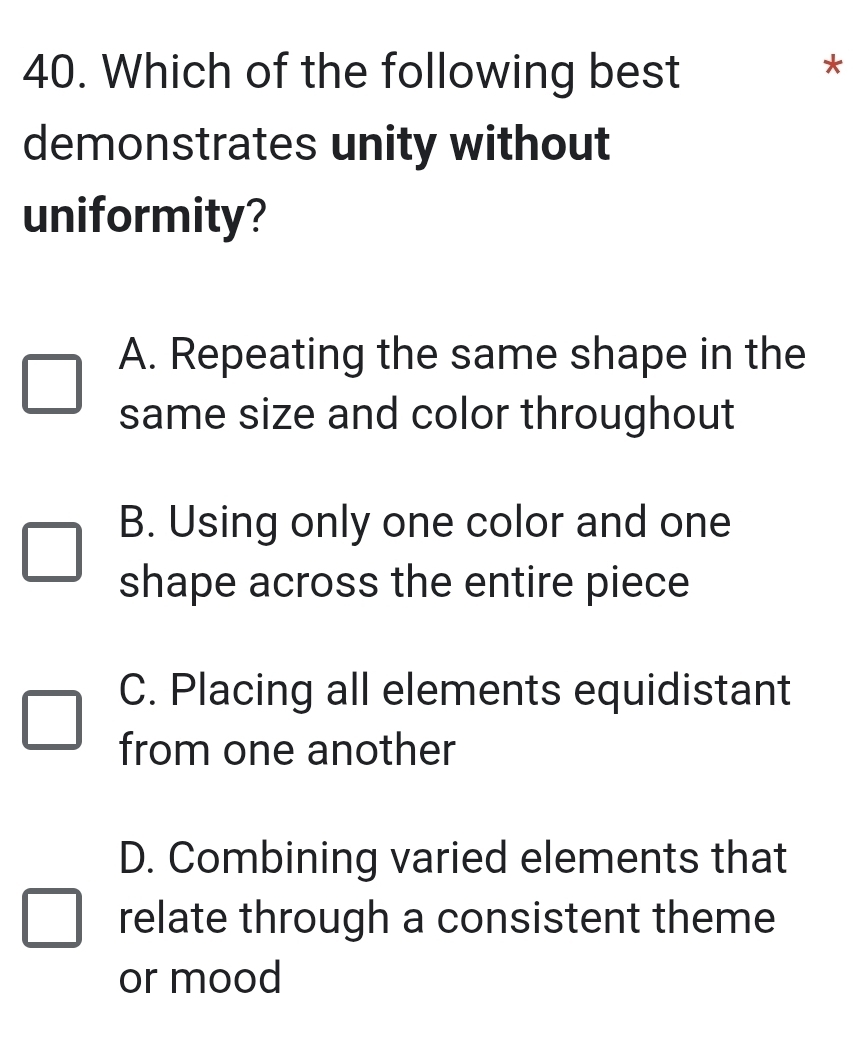Screen dimensions: 856x1040
Task: Click the red required asterisk
Action: tap(832, 67)
